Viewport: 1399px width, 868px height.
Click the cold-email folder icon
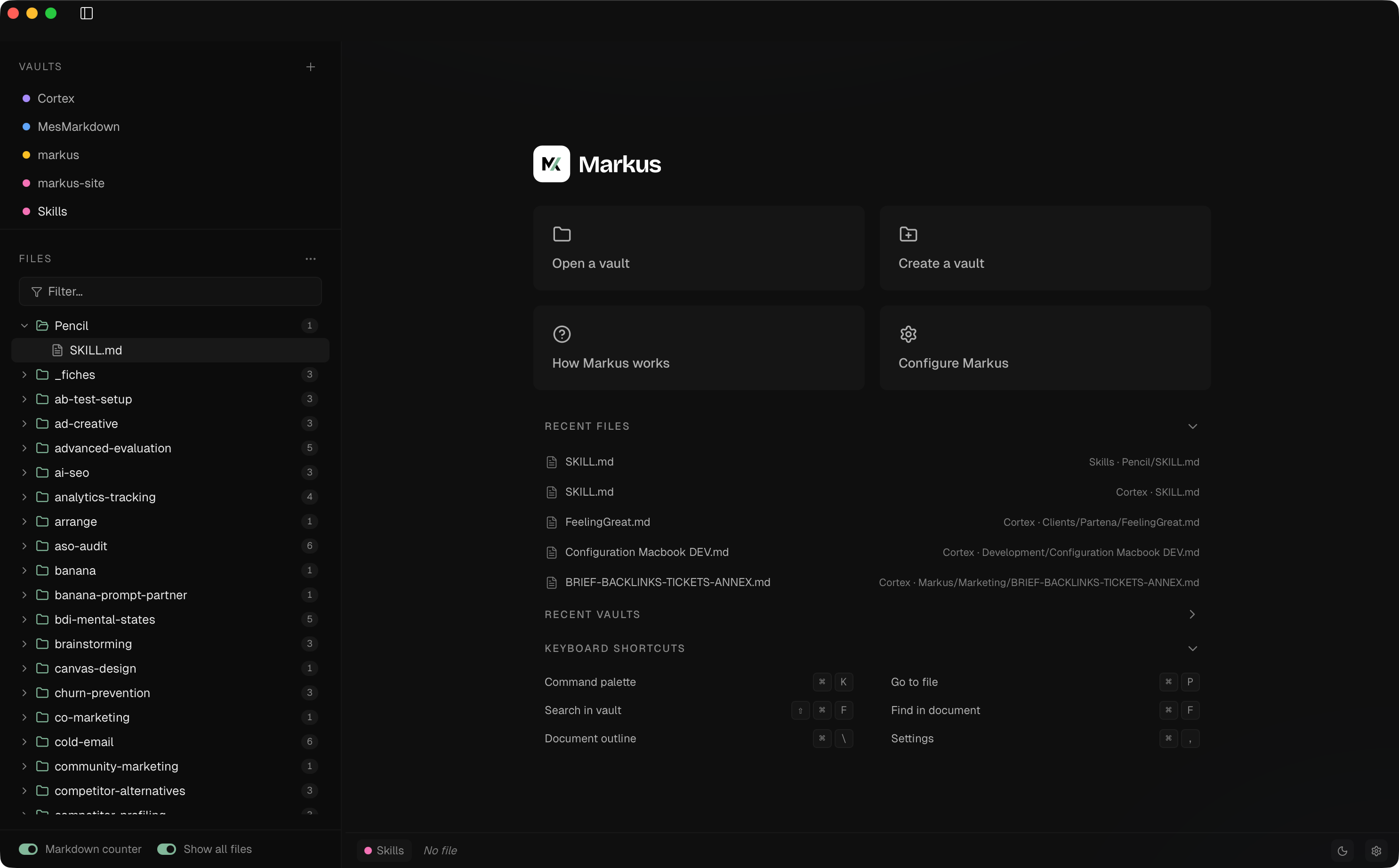(42, 742)
